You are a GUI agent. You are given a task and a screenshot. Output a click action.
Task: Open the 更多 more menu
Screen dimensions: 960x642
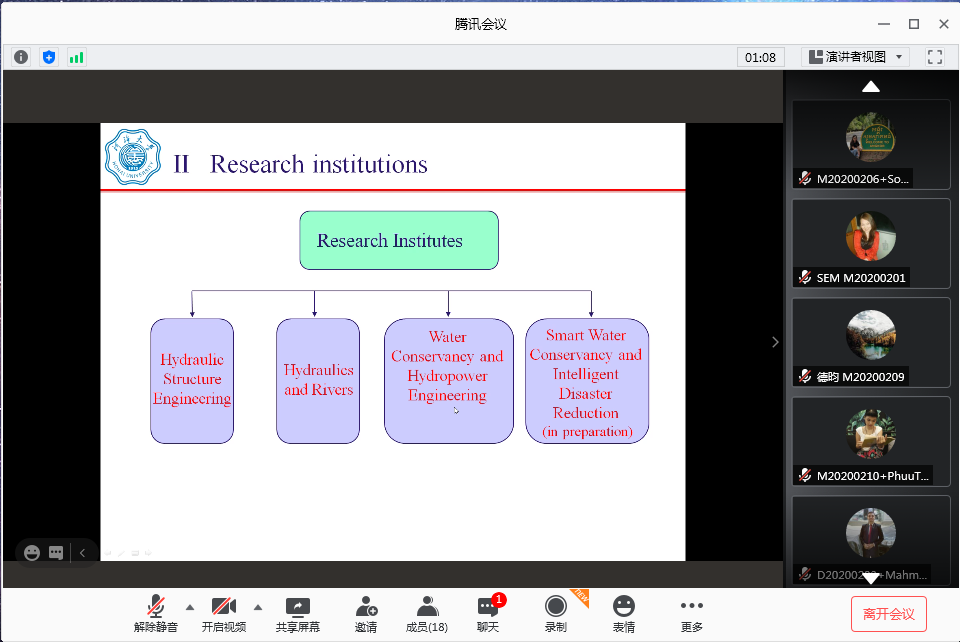pyautogui.click(x=692, y=613)
